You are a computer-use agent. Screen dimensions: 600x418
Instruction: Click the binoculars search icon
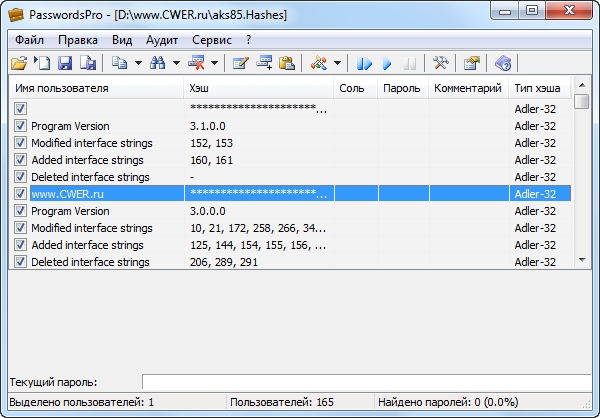point(157,63)
